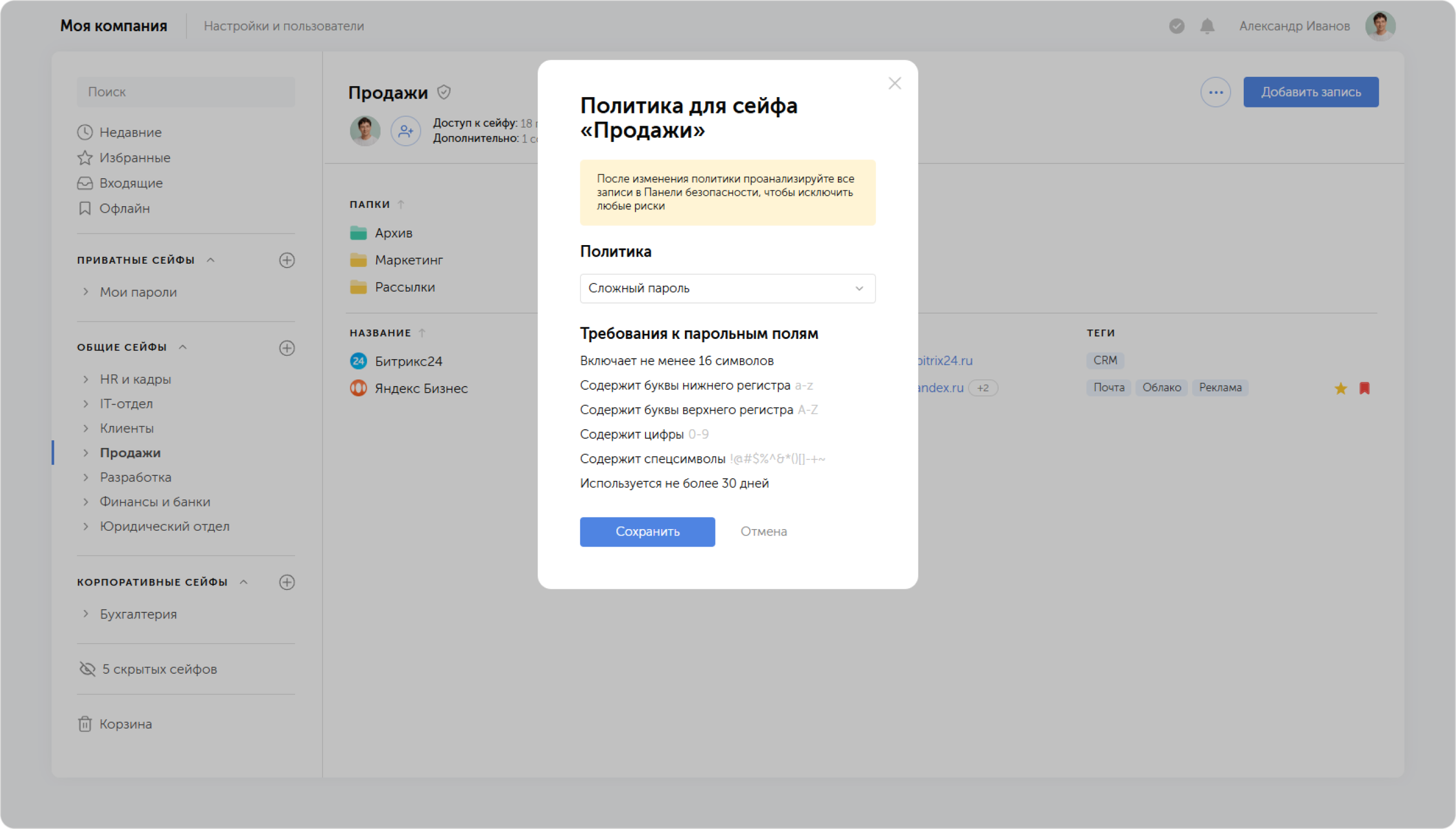Click the three-dots more options button

click(x=1215, y=92)
